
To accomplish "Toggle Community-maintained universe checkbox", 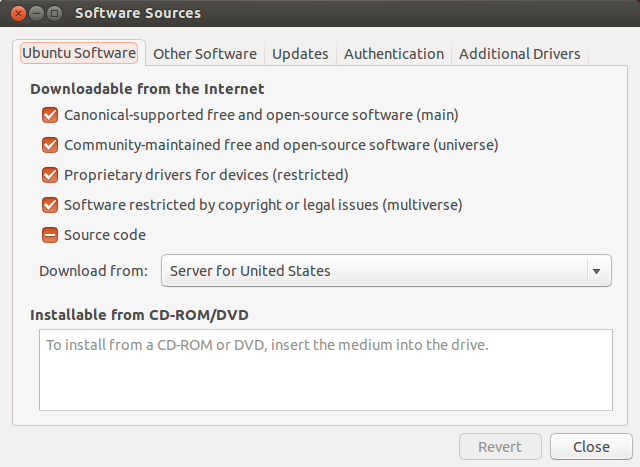I will (x=50, y=145).
